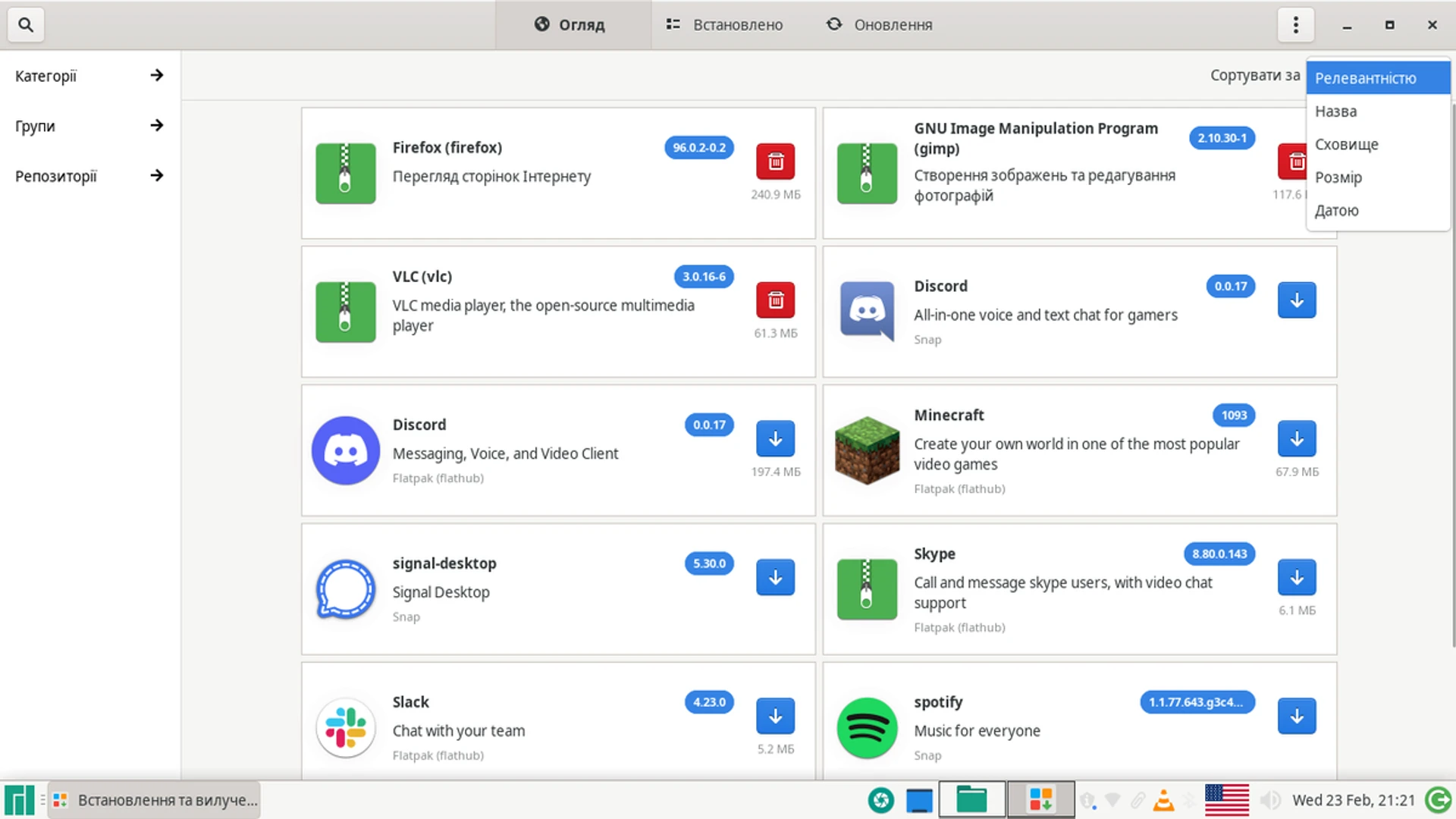Click the Slack version badge 4.23.0
The height and width of the screenshot is (819, 1456).
click(709, 702)
